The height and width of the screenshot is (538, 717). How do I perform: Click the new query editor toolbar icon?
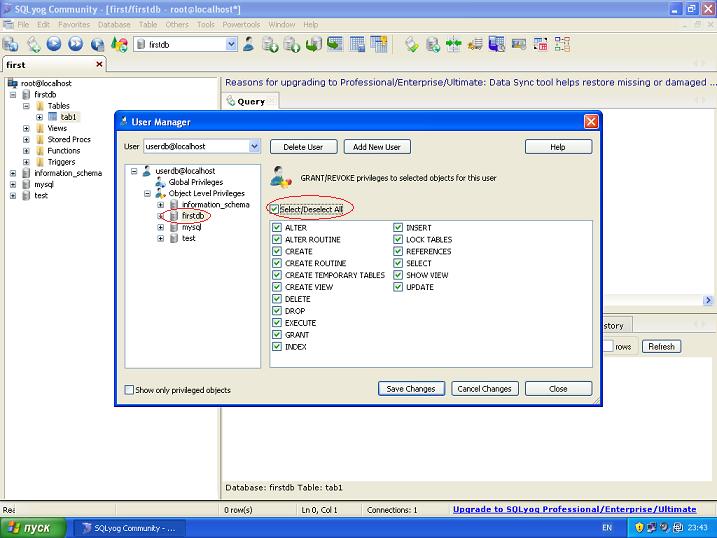coord(32,44)
